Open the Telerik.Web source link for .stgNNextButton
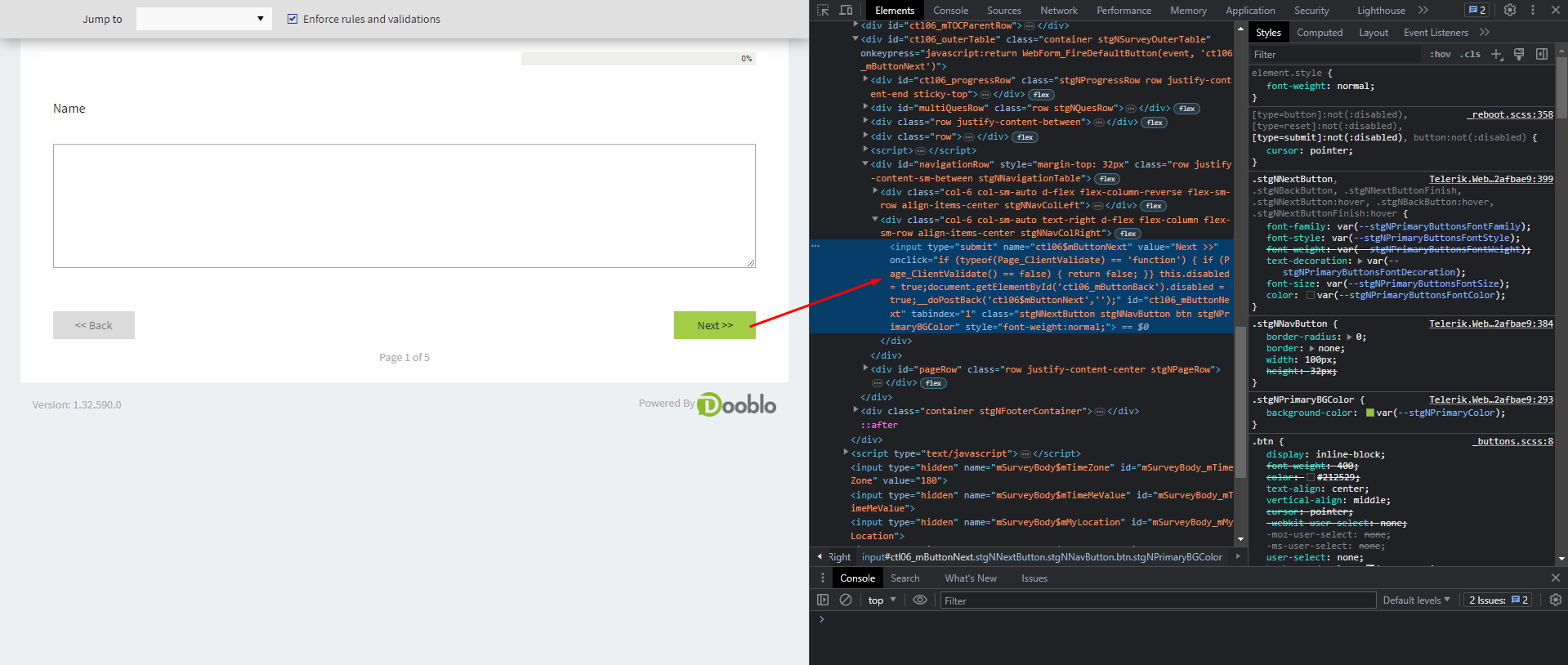 (x=1491, y=179)
